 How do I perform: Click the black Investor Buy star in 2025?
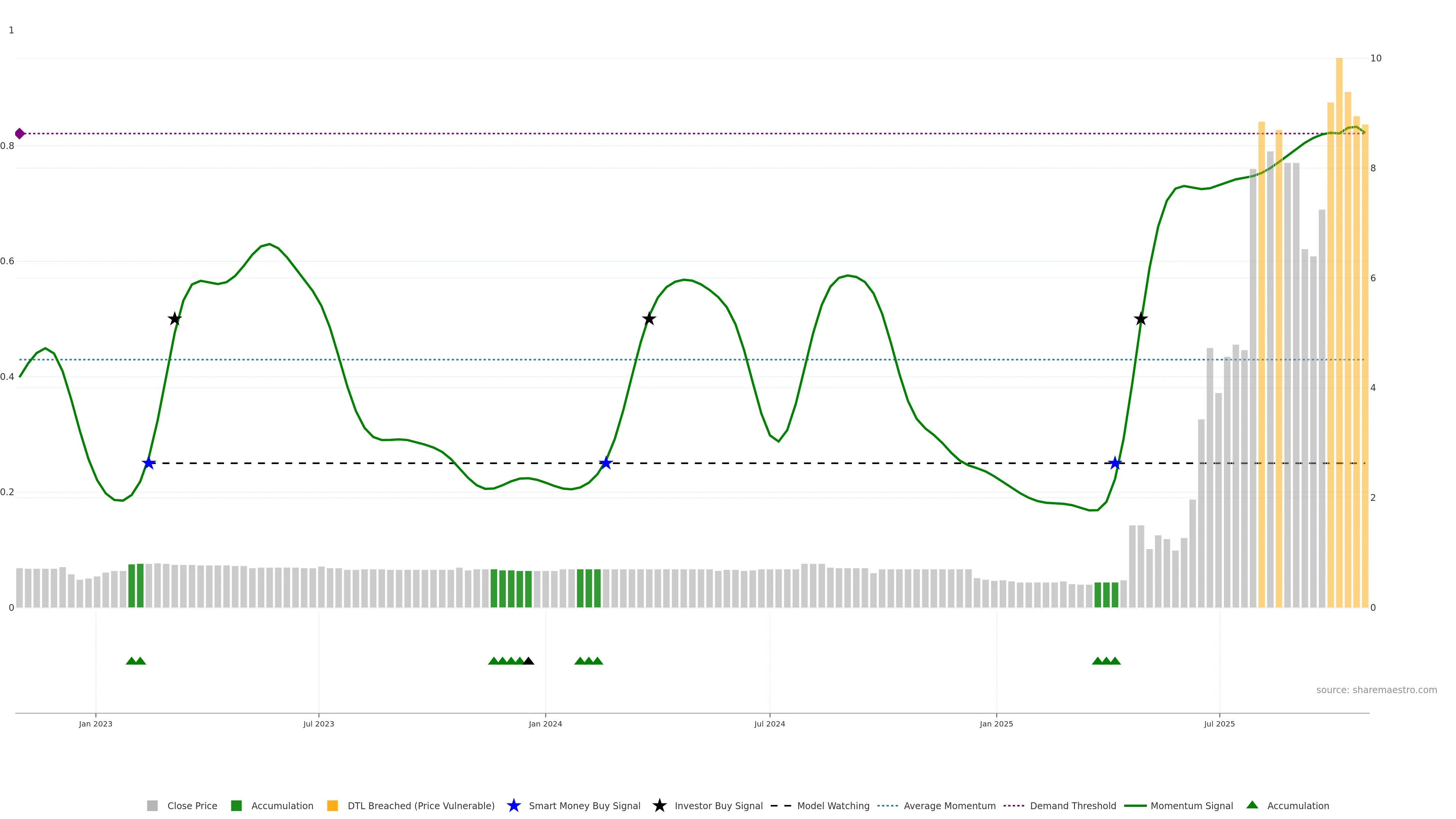click(1141, 319)
